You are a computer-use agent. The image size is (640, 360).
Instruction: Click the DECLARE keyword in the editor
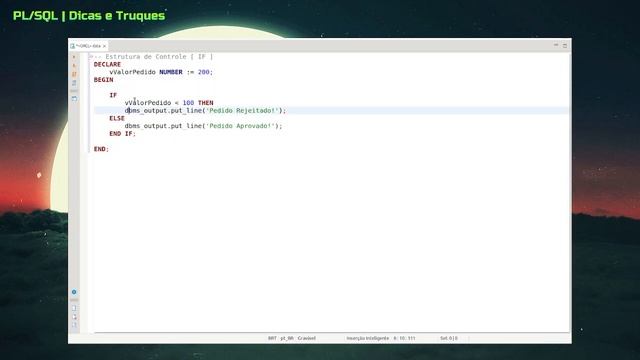107,64
